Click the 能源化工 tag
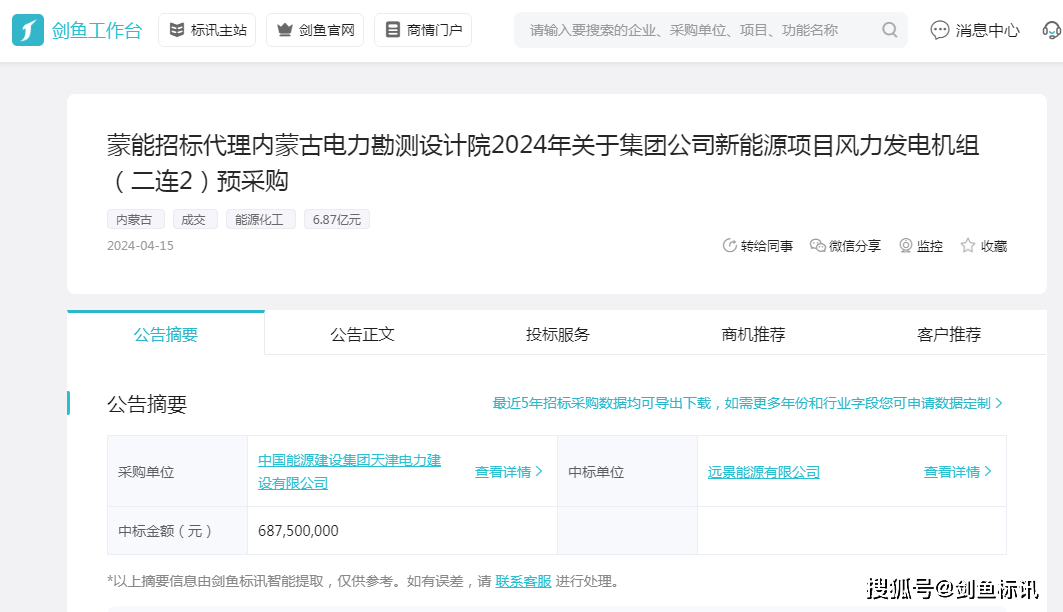Viewport: 1063px width, 612px height. click(x=260, y=220)
